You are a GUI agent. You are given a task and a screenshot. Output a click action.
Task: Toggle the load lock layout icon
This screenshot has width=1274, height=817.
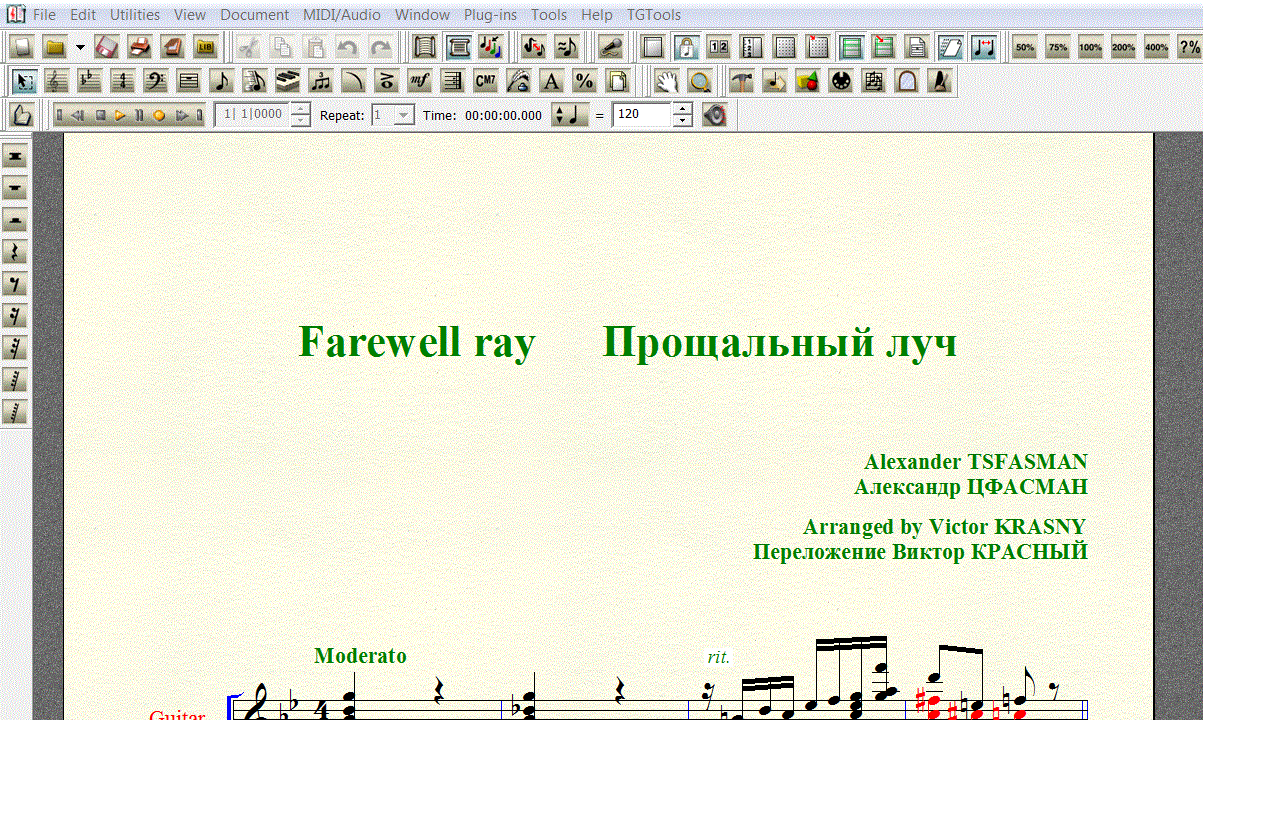(x=685, y=47)
